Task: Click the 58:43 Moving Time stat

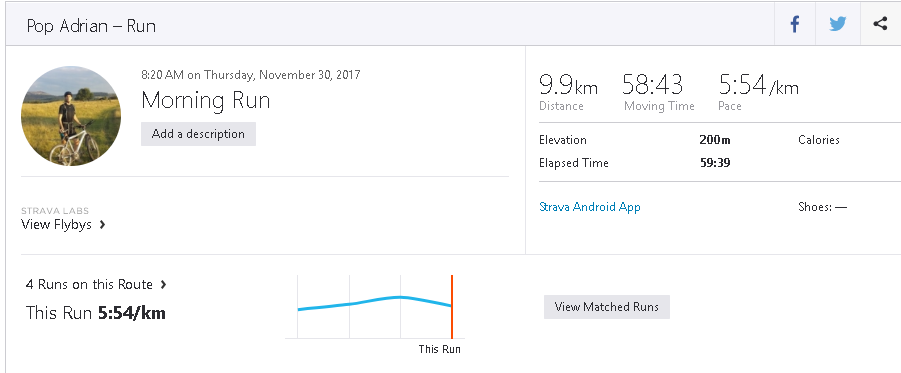Action: (x=659, y=92)
